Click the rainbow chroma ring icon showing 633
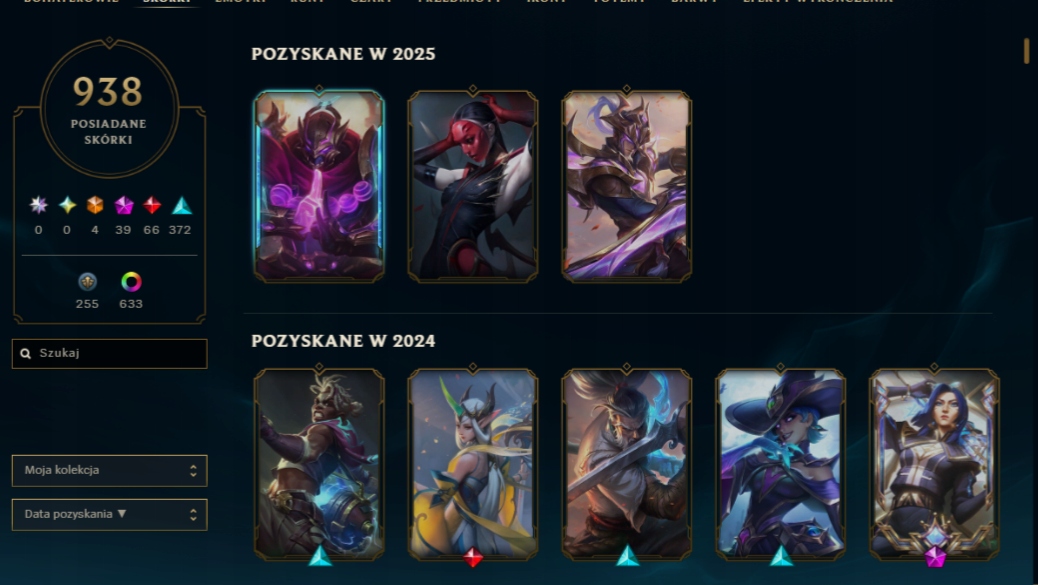The height and width of the screenshot is (585, 1038). click(x=131, y=282)
